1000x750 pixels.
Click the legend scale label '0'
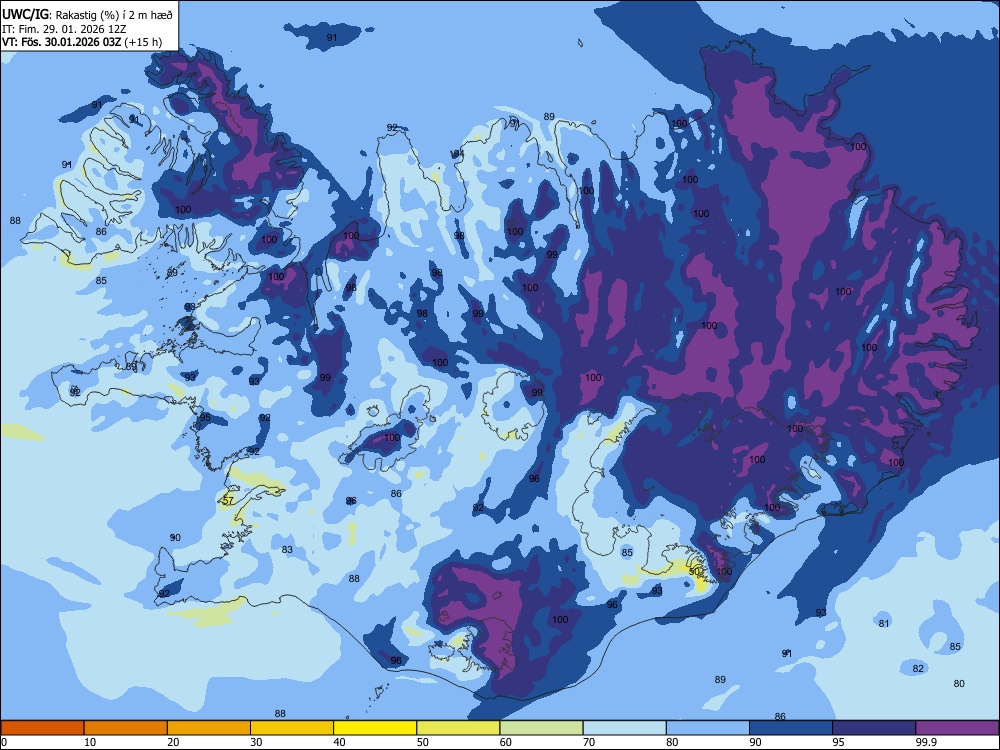pyautogui.click(x=4, y=742)
